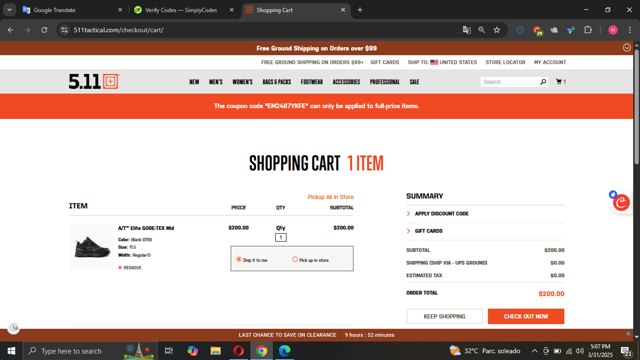Open the WOMEN'S navigation menu
The image size is (640, 360).
point(242,82)
